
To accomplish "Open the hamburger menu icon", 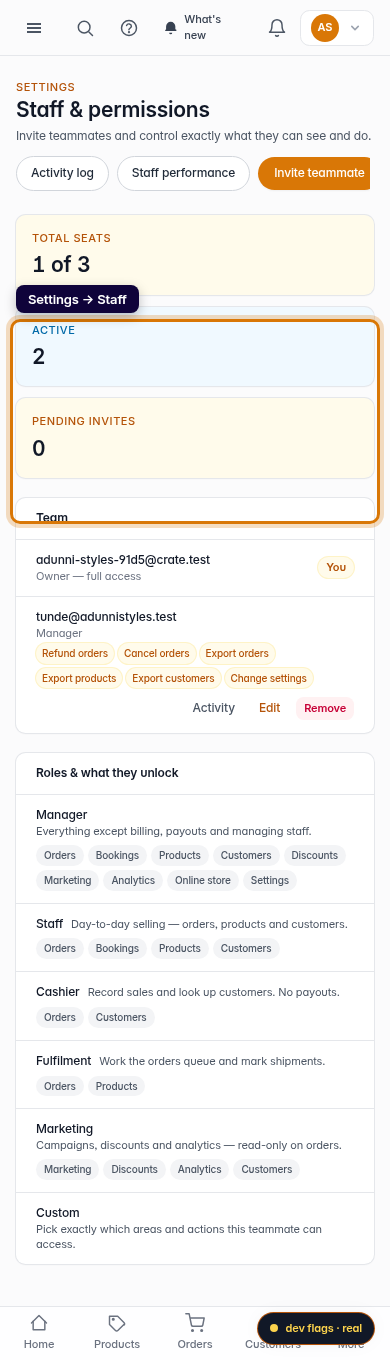I will pos(34,28).
